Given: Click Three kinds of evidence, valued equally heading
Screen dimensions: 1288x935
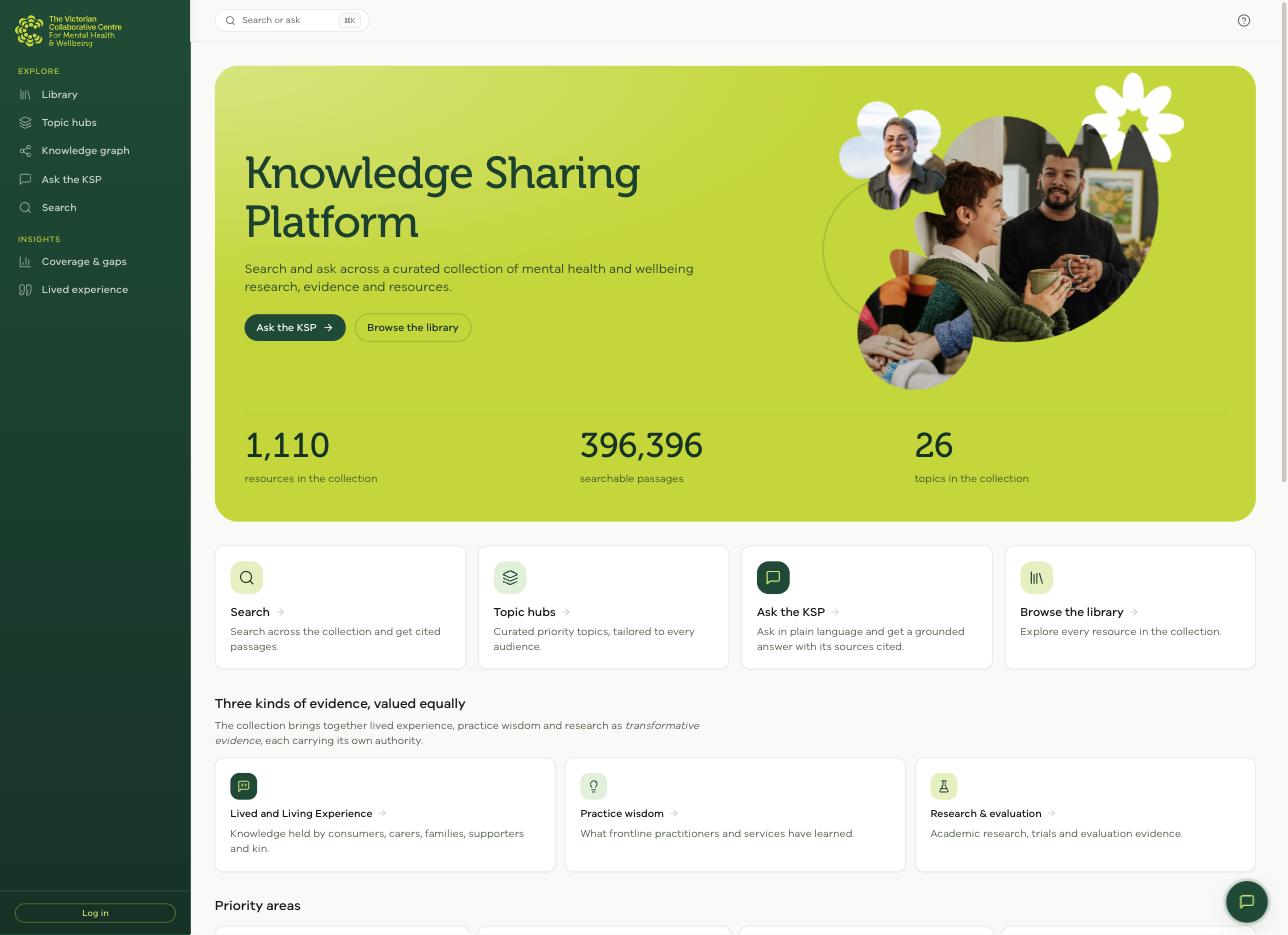Looking at the screenshot, I should point(340,703).
